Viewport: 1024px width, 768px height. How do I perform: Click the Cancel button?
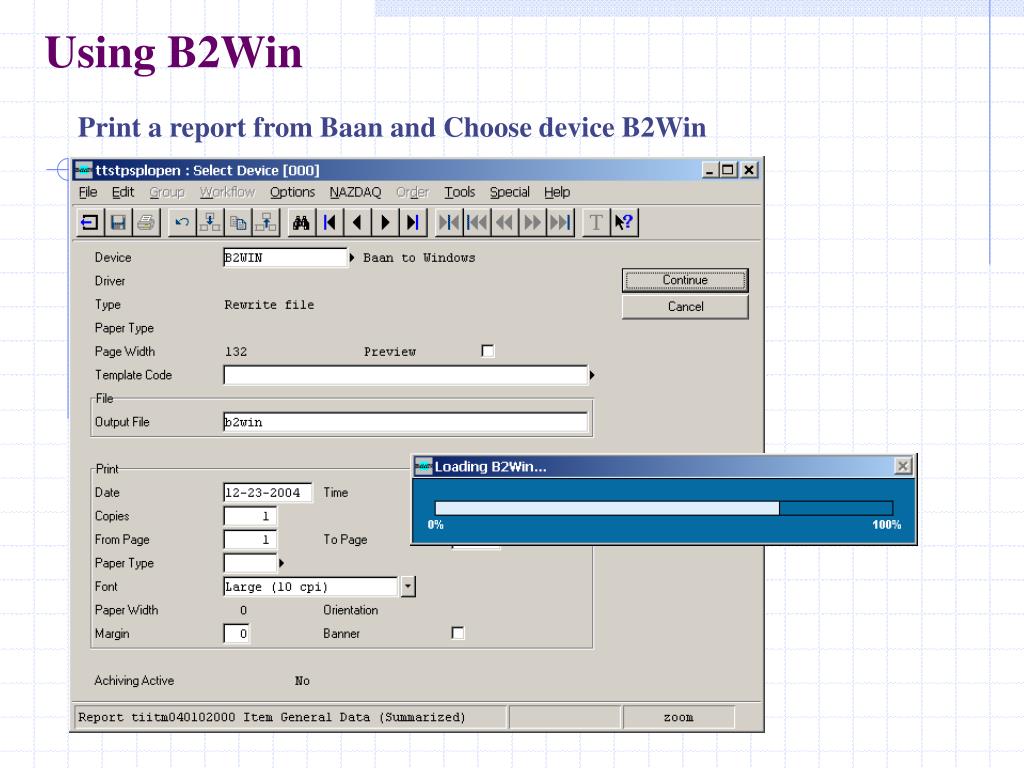[x=685, y=307]
